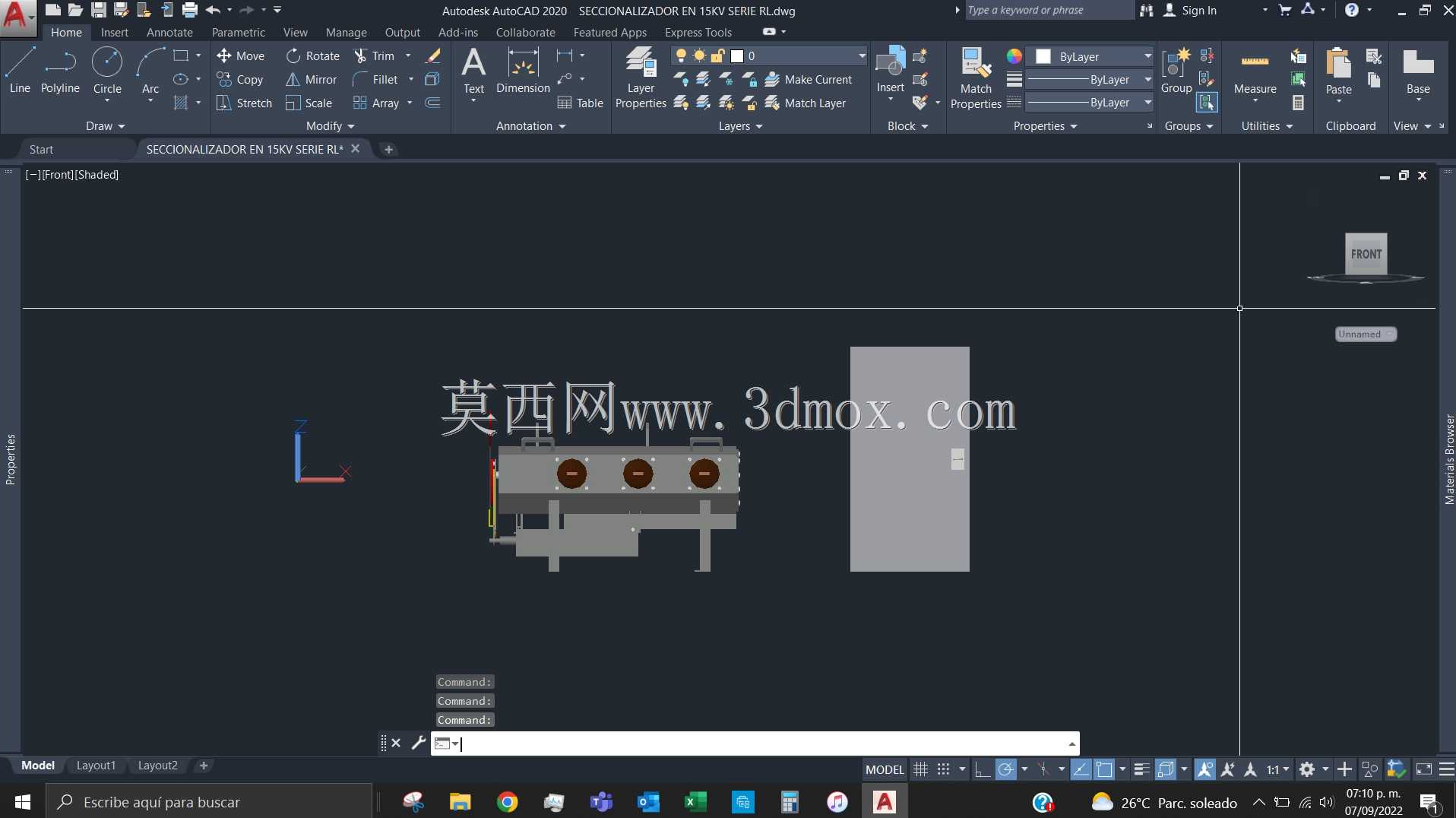Select the Text annotation tool
Viewport: 1456px width, 818px height.
coord(473,71)
